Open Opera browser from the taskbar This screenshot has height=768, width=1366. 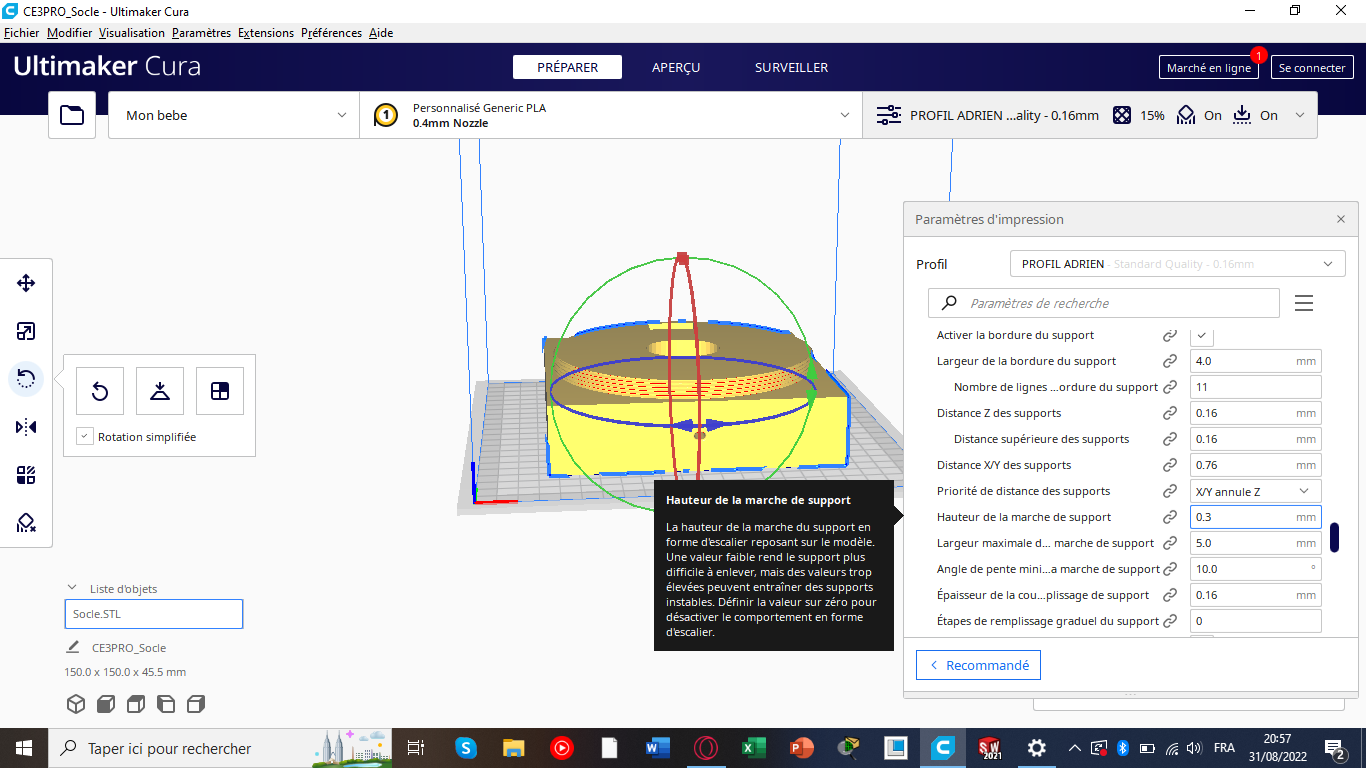tap(705, 748)
